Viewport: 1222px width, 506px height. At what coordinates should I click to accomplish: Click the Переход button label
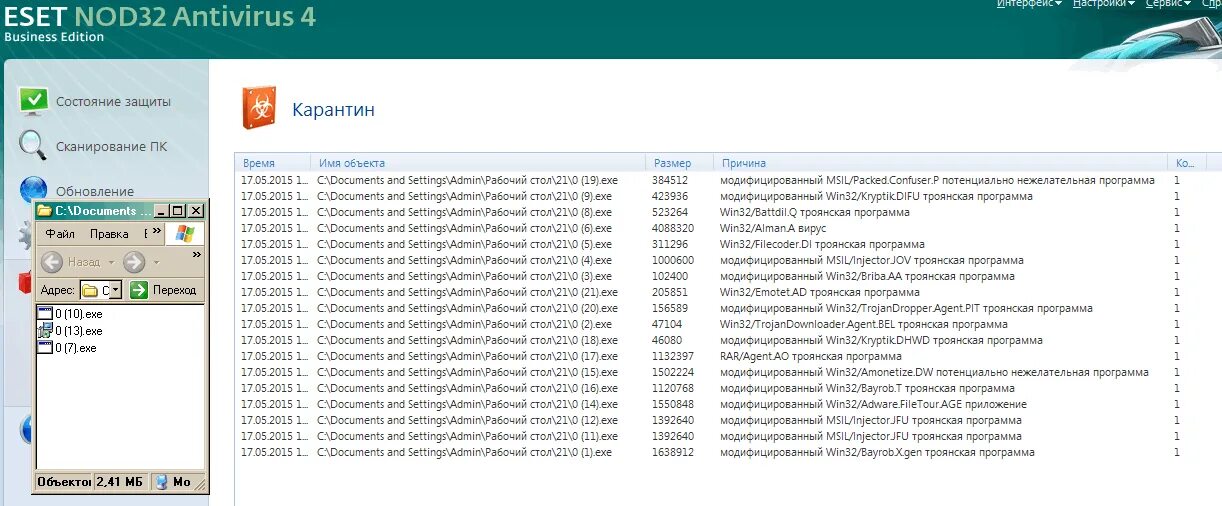pos(174,290)
